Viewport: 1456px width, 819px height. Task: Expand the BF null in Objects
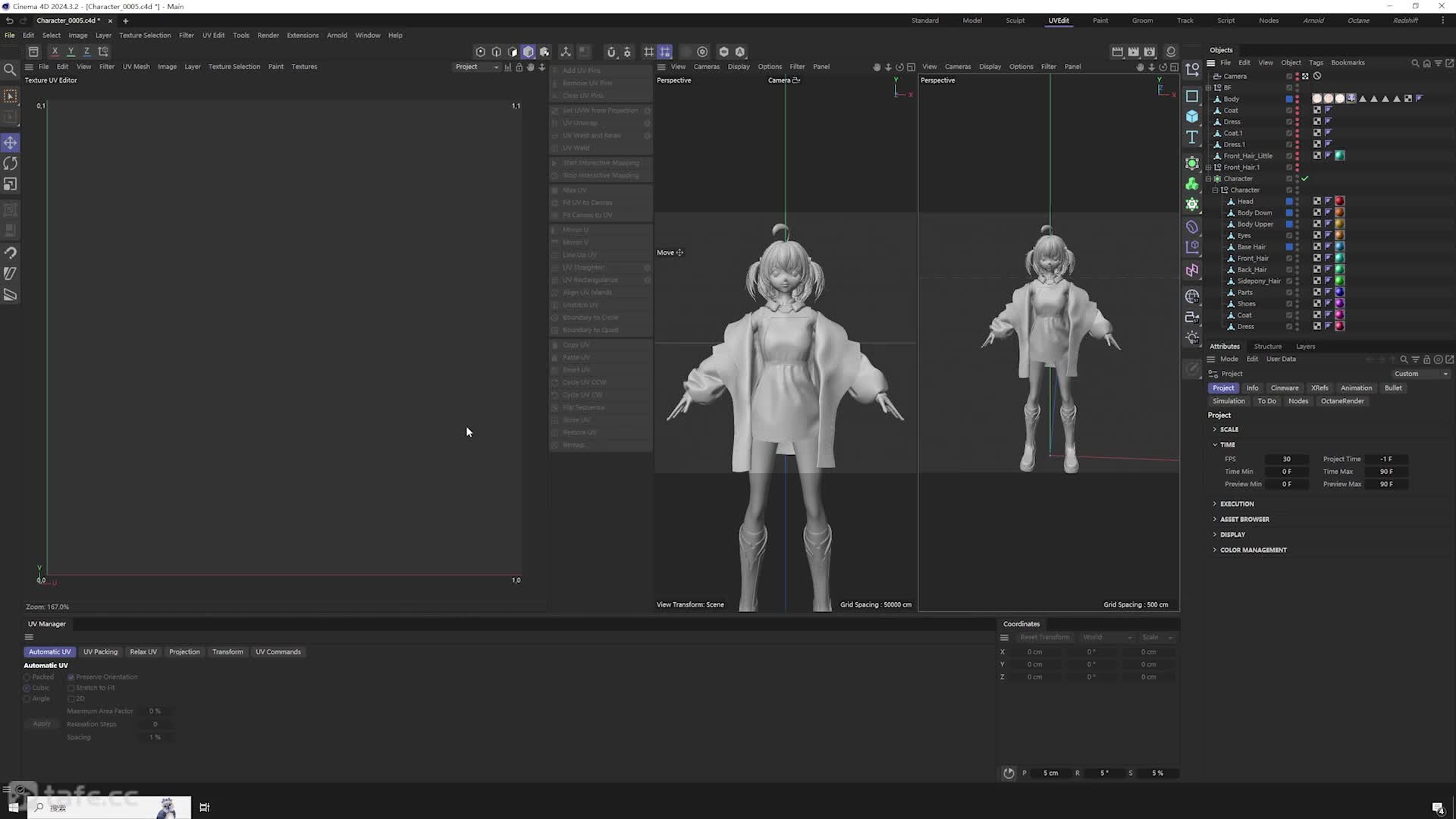pyautogui.click(x=1209, y=88)
